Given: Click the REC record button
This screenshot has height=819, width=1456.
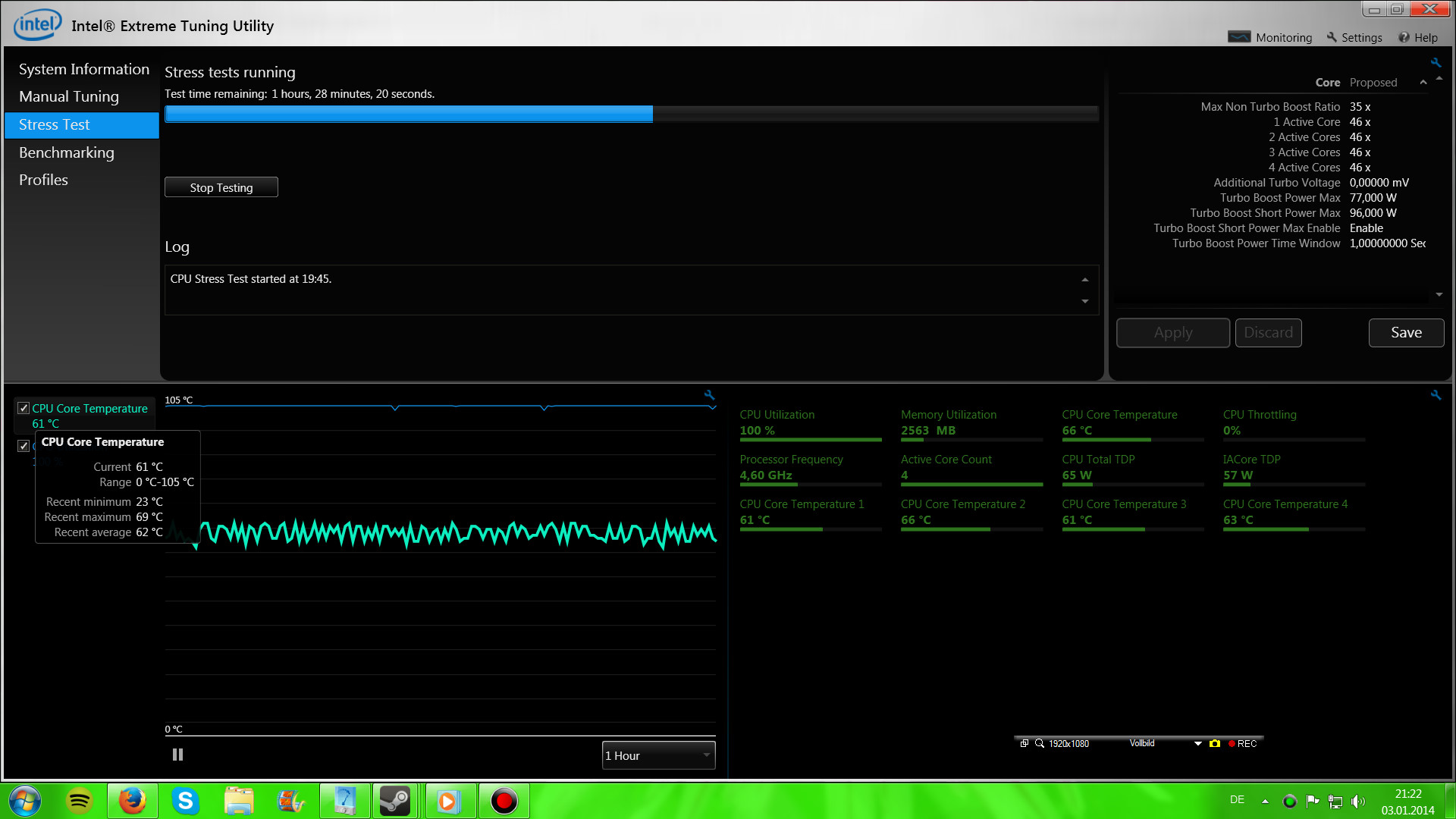Looking at the screenshot, I should [1243, 743].
